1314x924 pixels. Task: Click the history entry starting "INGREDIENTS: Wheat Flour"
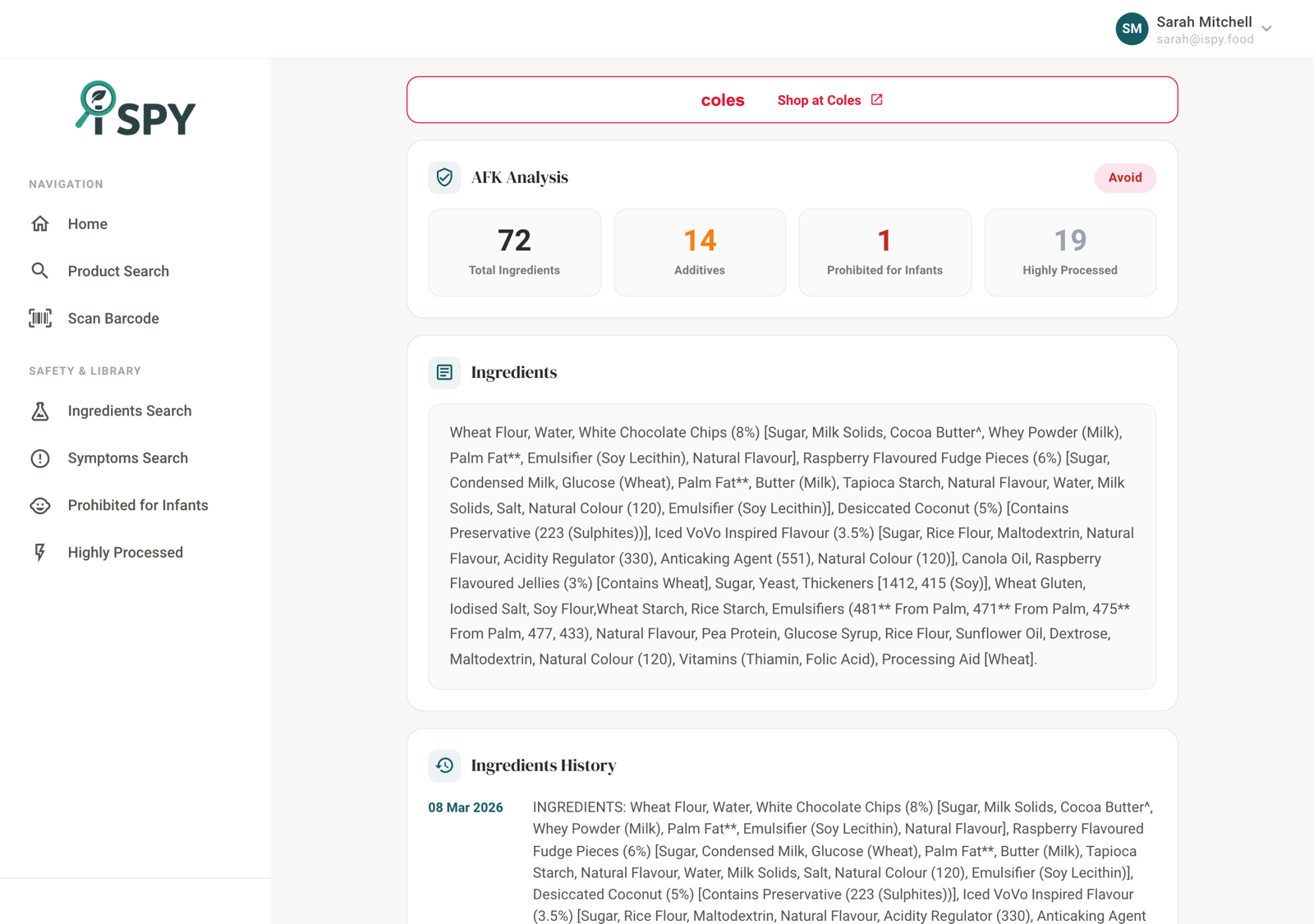pyautogui.click(x=843, y=862)
